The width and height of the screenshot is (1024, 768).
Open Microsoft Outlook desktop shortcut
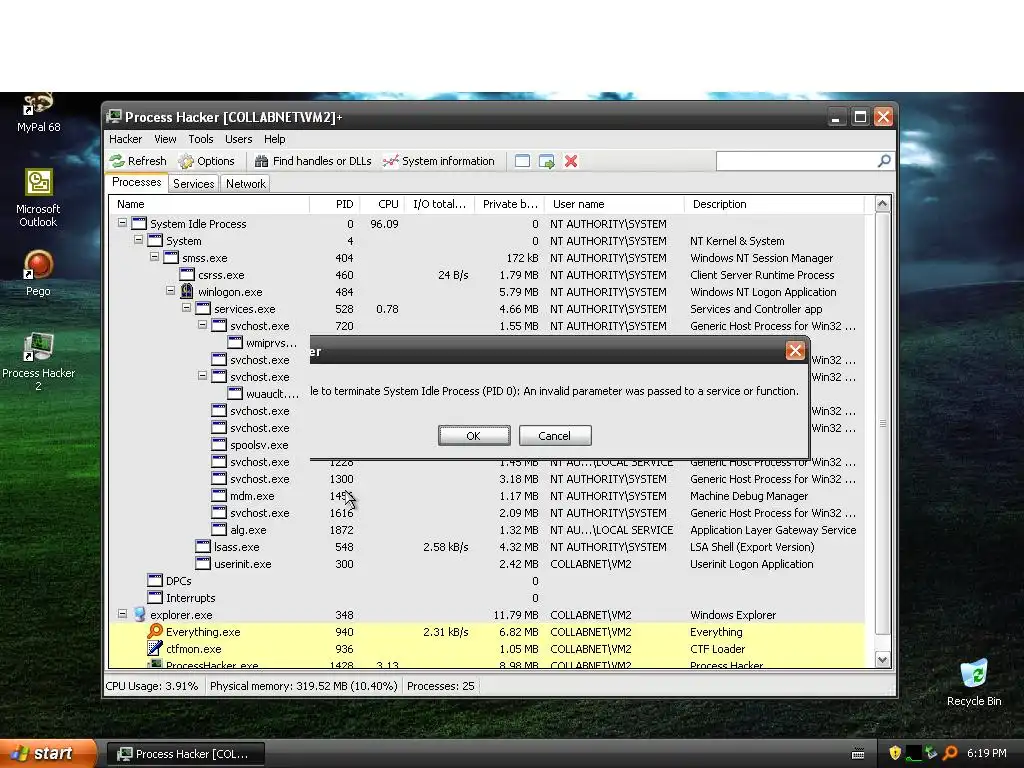(x=39, y=198)
